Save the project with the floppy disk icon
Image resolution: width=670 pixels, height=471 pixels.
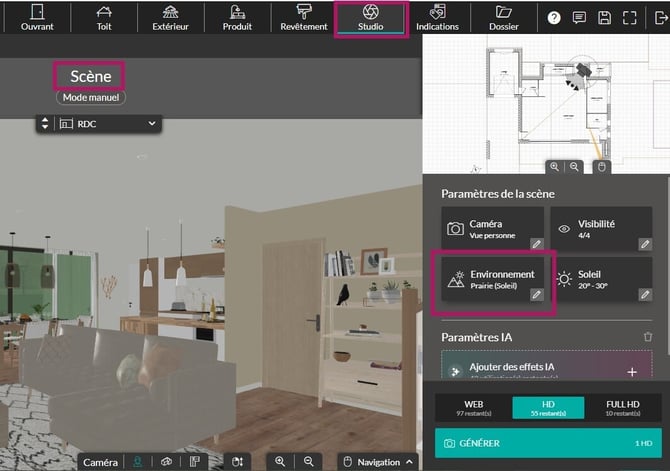point(604,17)
